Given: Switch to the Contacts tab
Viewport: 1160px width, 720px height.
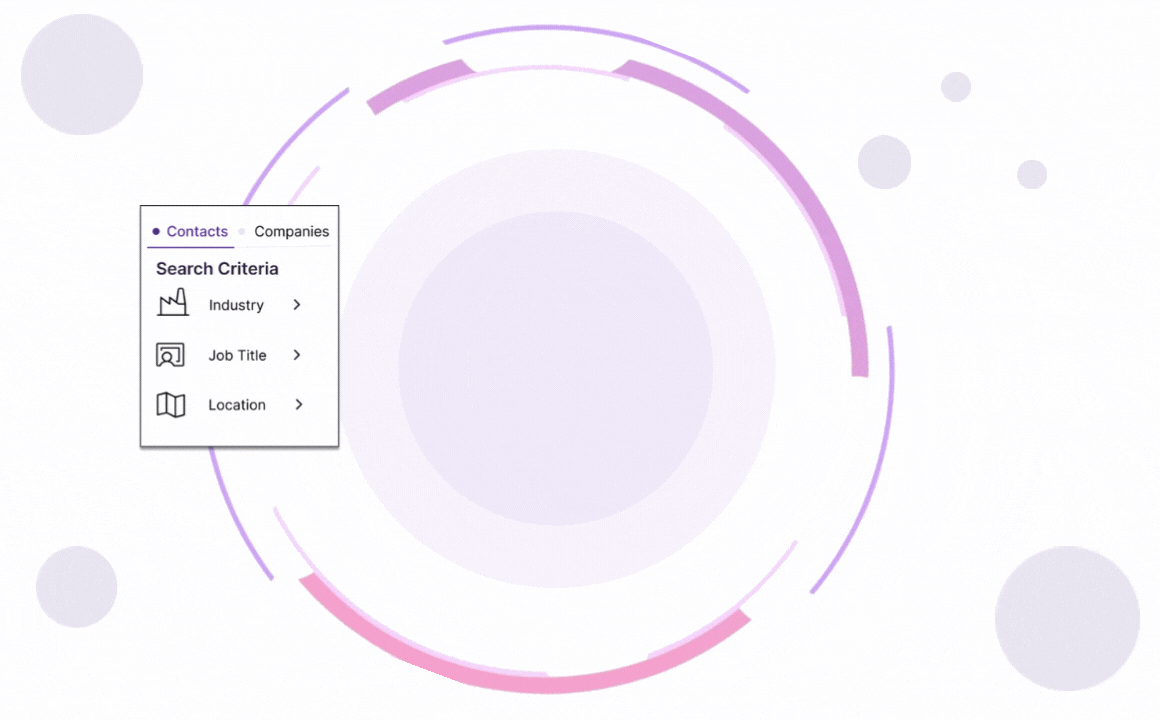Looking at the screenshot, I should [197, 232].
